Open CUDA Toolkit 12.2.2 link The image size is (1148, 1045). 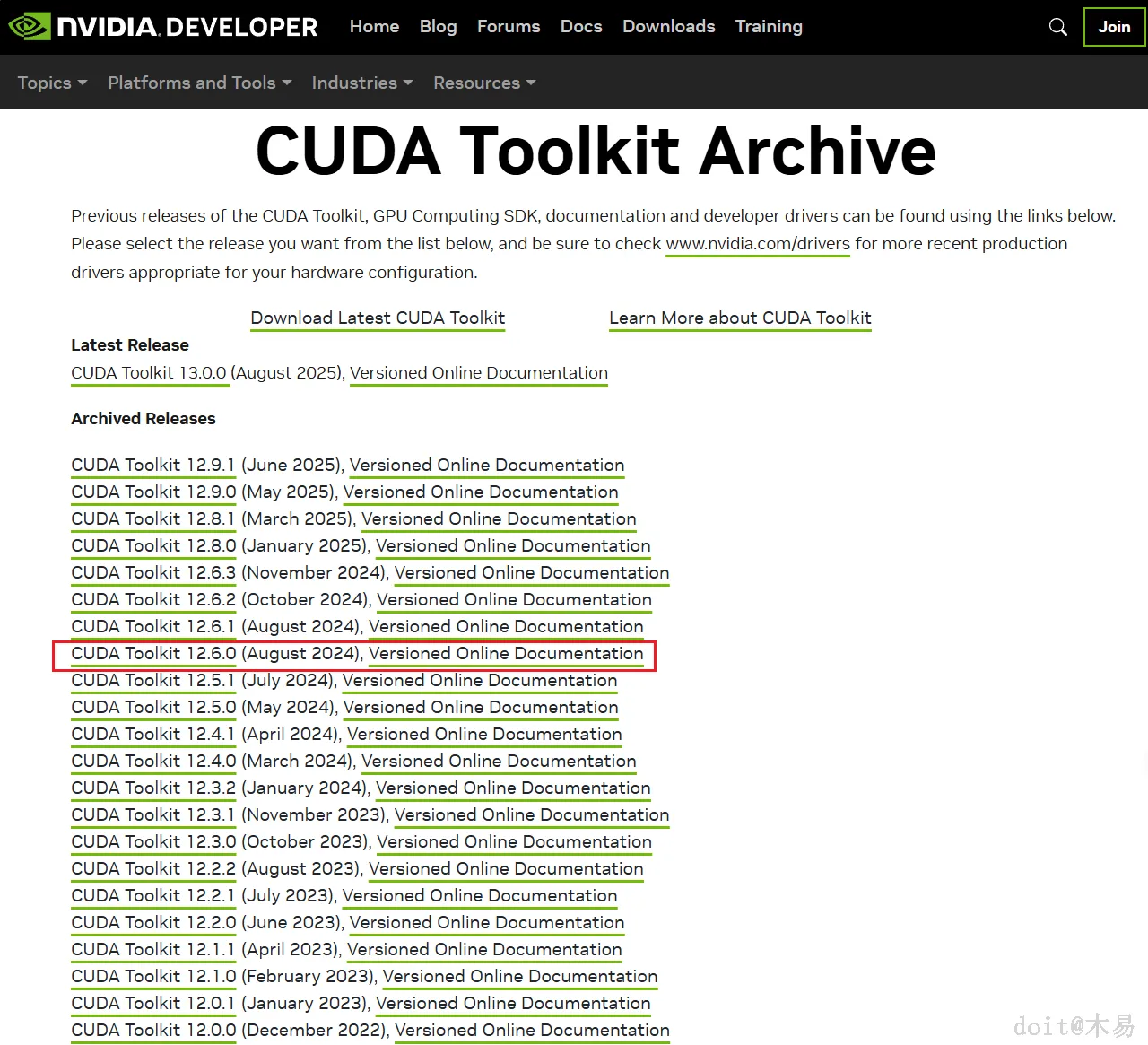(153, 869)
